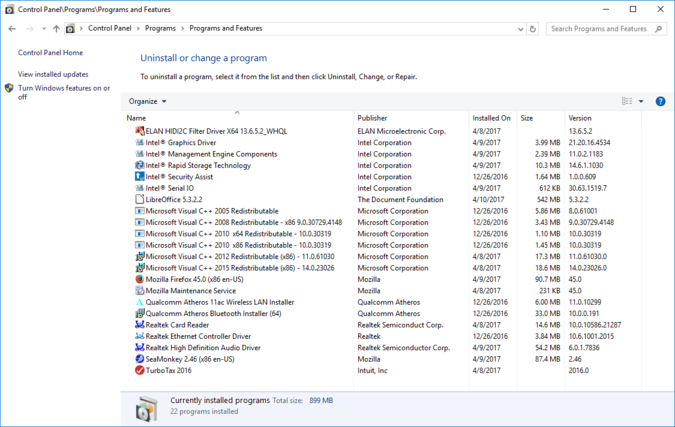The width and height of the screenshot is (675, 427).
Task: Click the SeaMonkey 2.46 icon
Action: (139, 359)
